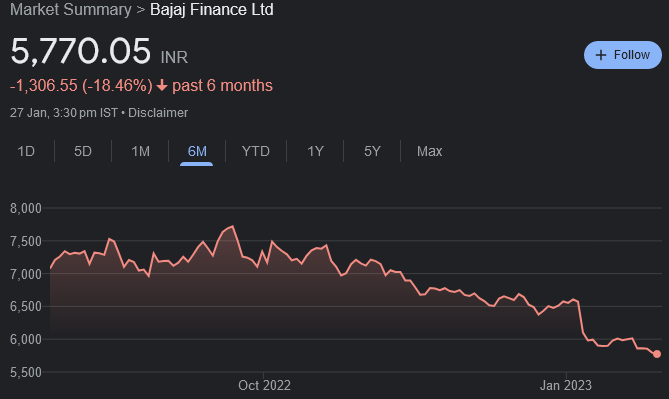Click the Bajaj Finance Ltd title
The height and width of the screenshot is (399, 669).
[212, 9]
